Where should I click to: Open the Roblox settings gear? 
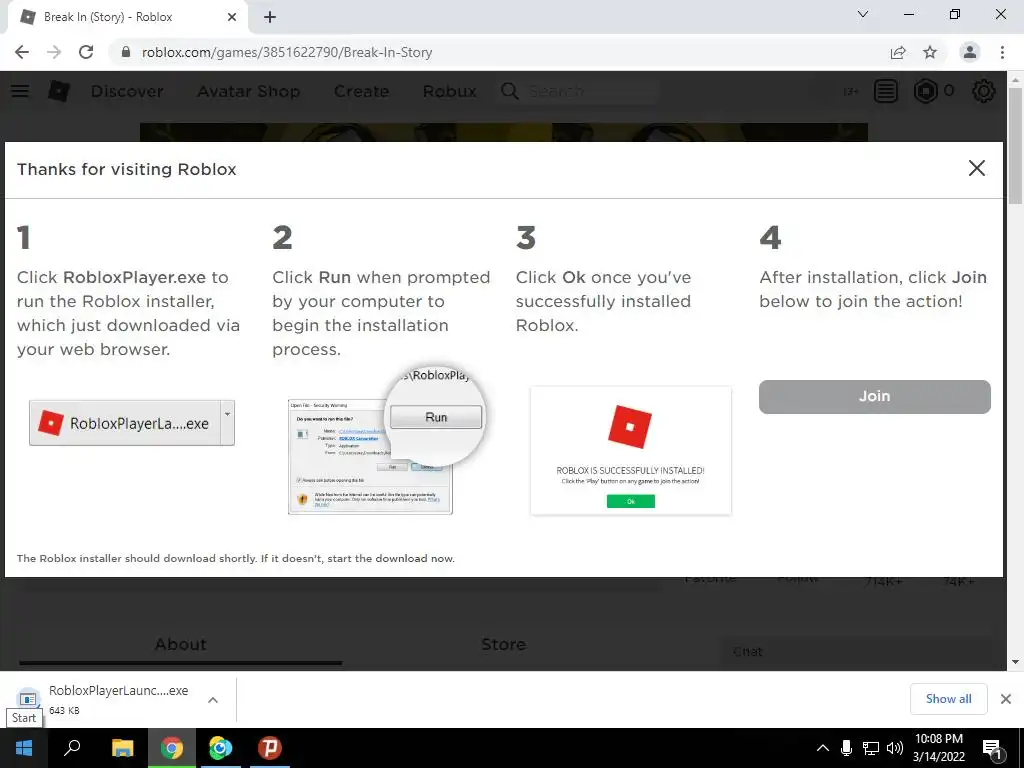point(984,91)
